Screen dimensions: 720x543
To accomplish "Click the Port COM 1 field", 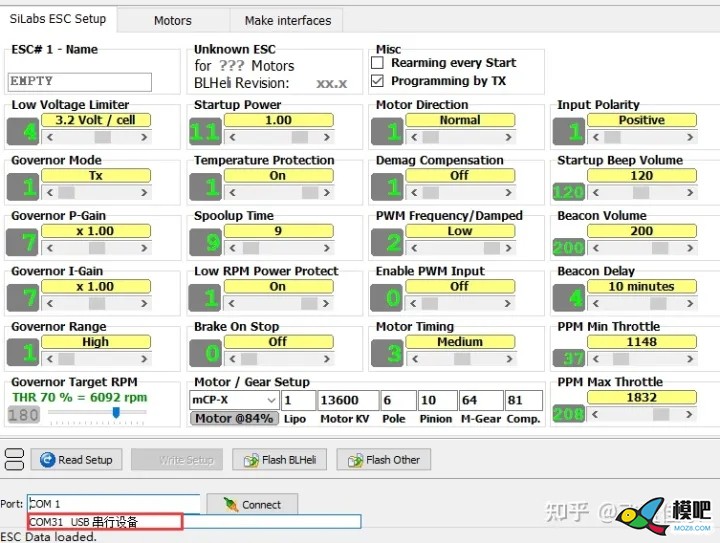I will tap(113, 504).
